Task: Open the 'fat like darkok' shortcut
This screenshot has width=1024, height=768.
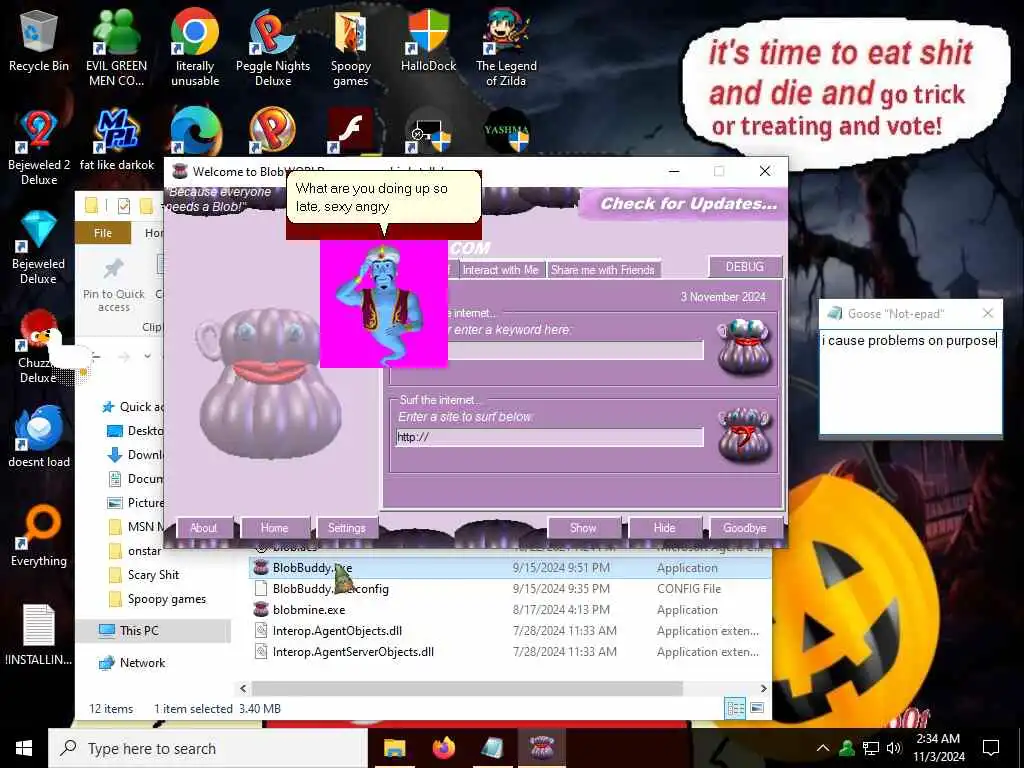Action: (x=117, y=140)
